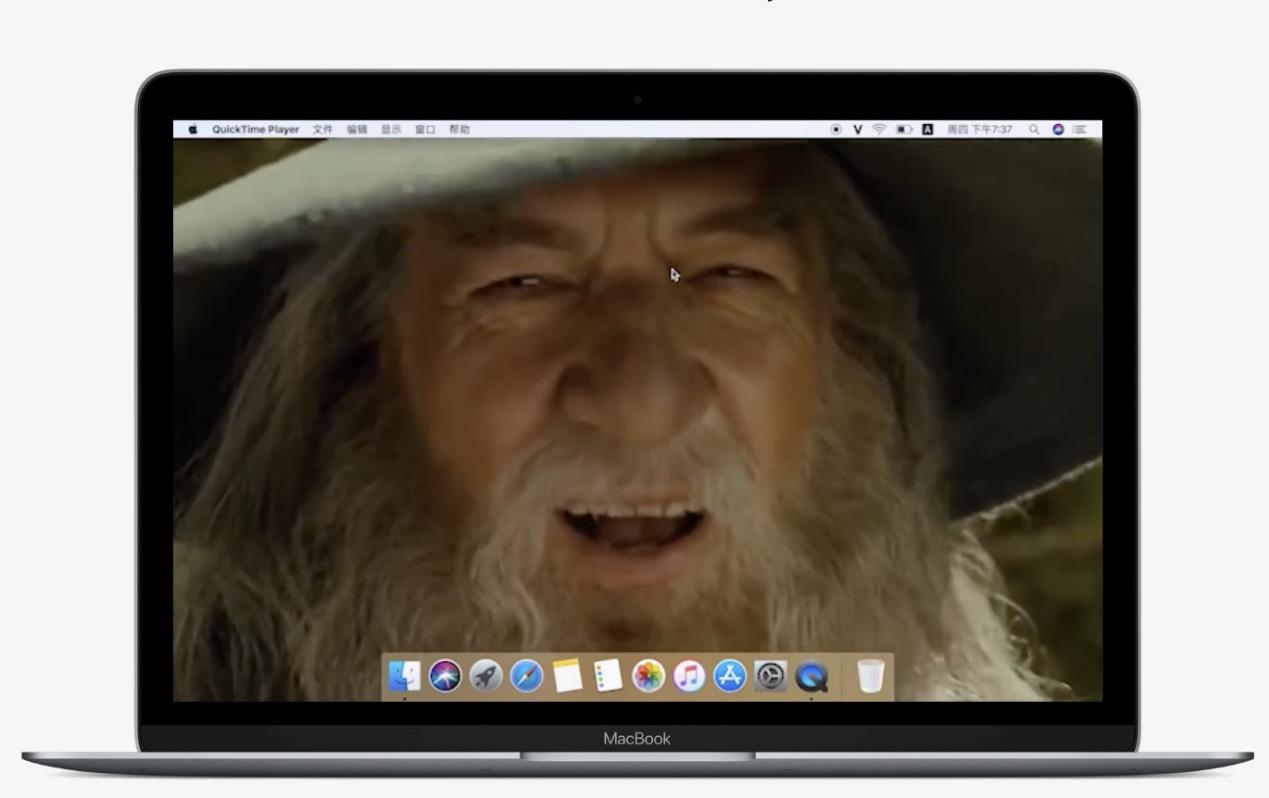Open Safari browser from the dock
The image size is (1269, 798).
tap(527, 677)
